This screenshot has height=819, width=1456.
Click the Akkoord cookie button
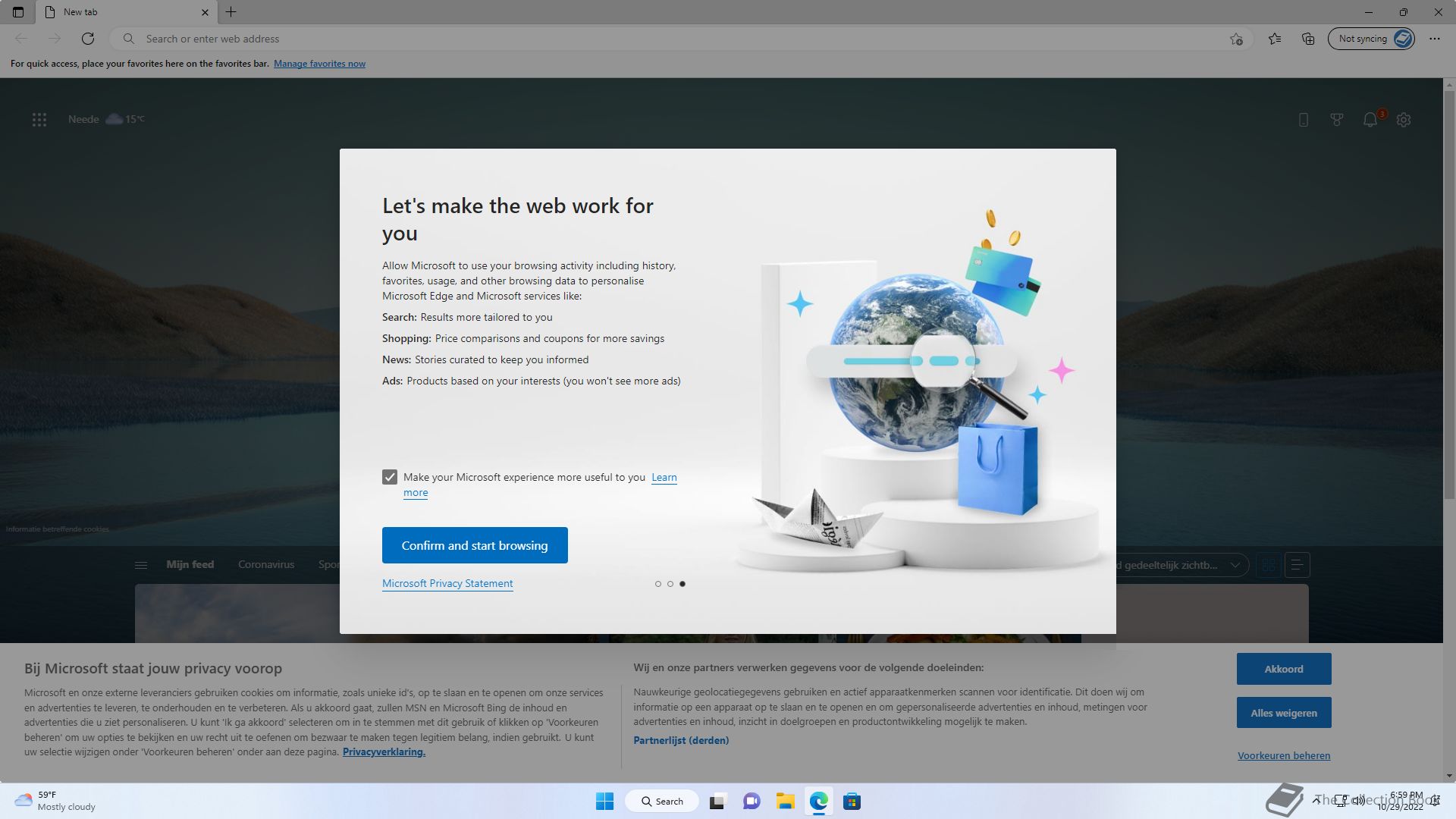click(x=1284, y=669)
